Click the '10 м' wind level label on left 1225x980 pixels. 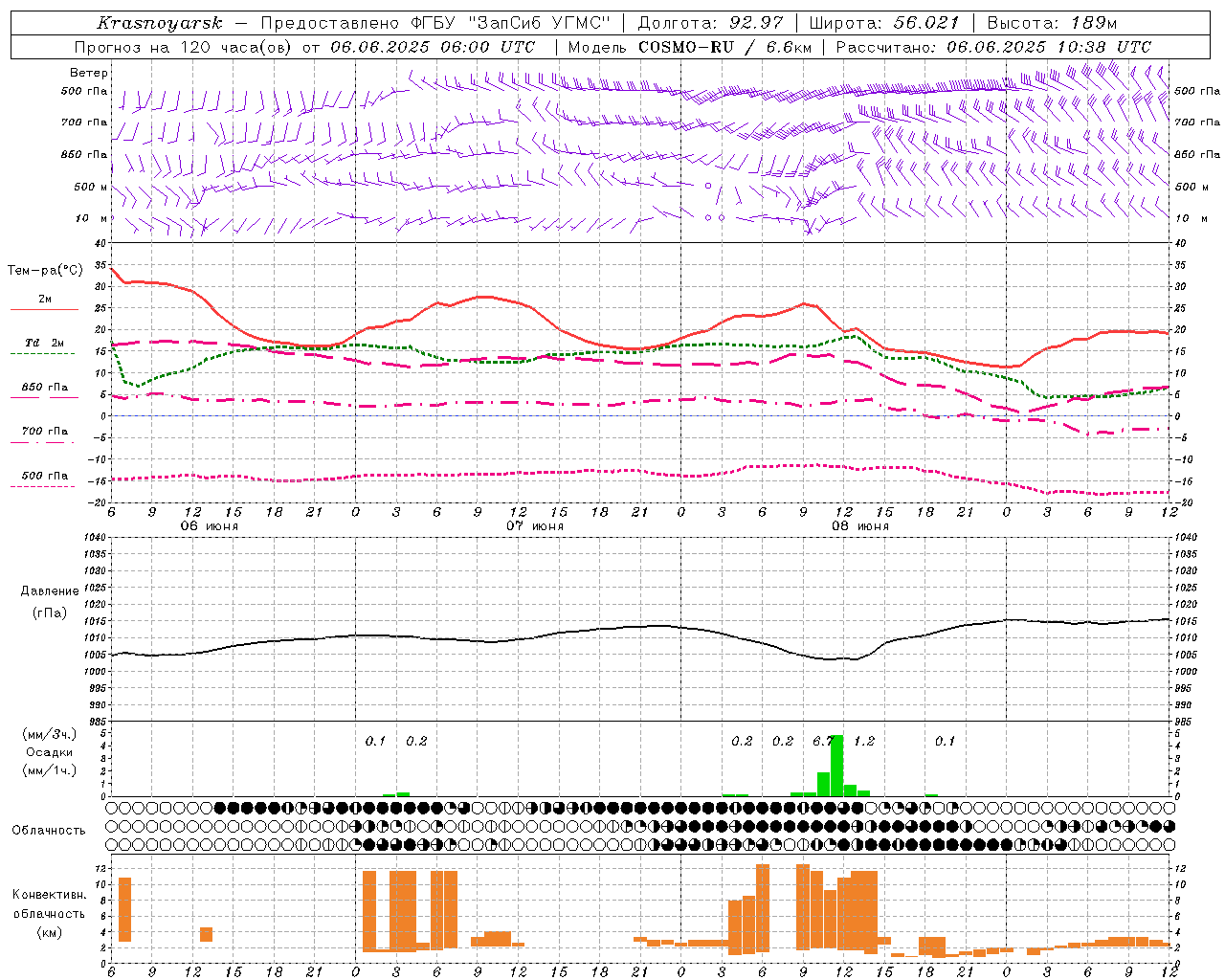tap(91, 218)
